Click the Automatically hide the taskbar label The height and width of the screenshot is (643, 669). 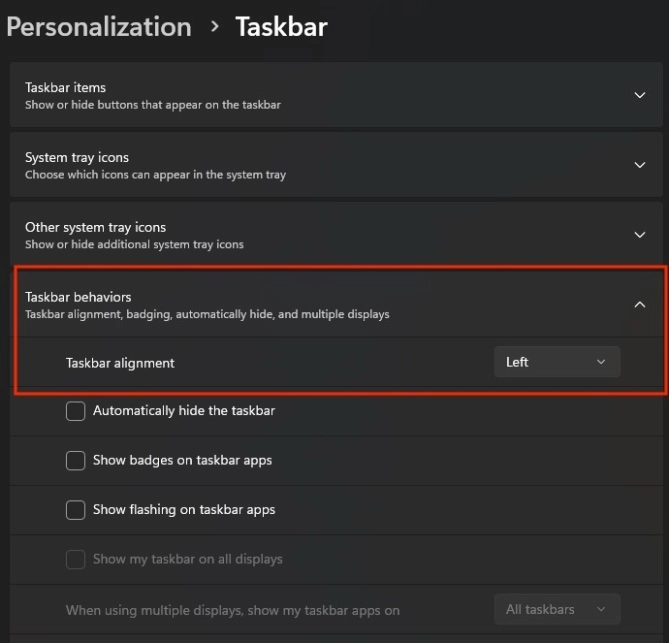[x=184, y=410]
